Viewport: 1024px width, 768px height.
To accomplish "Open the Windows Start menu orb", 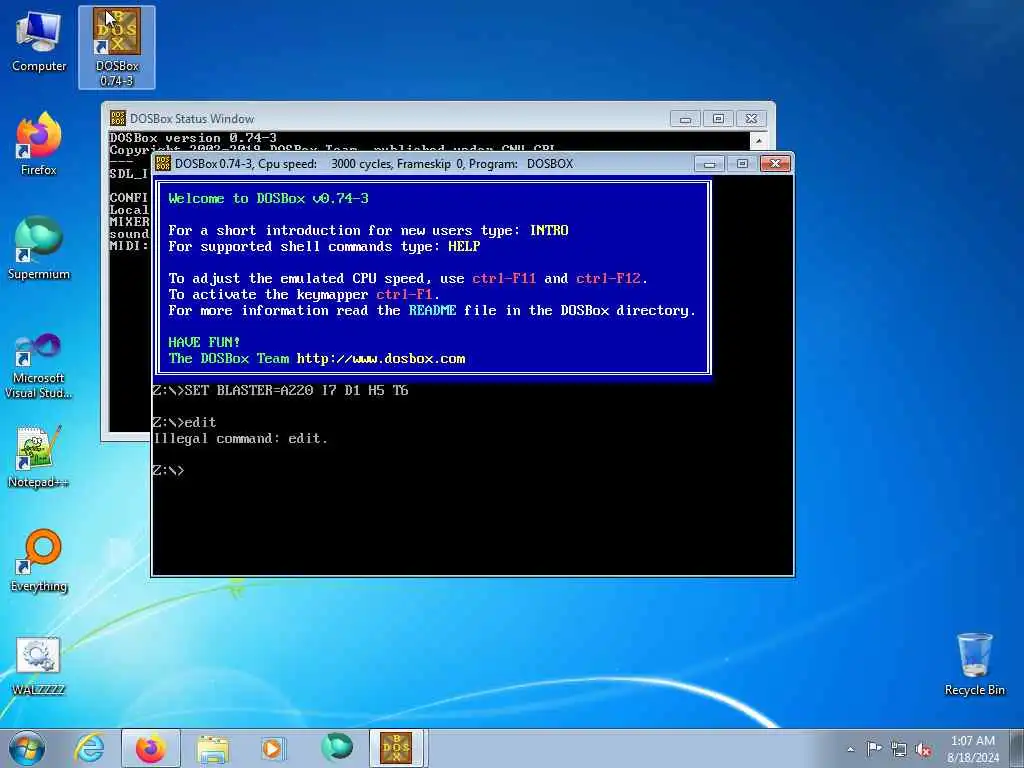I will click(27, 748).
